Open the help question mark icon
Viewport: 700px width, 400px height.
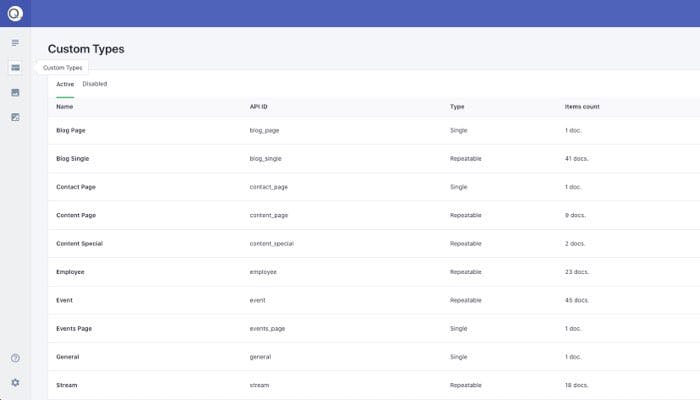click(15, 358)
